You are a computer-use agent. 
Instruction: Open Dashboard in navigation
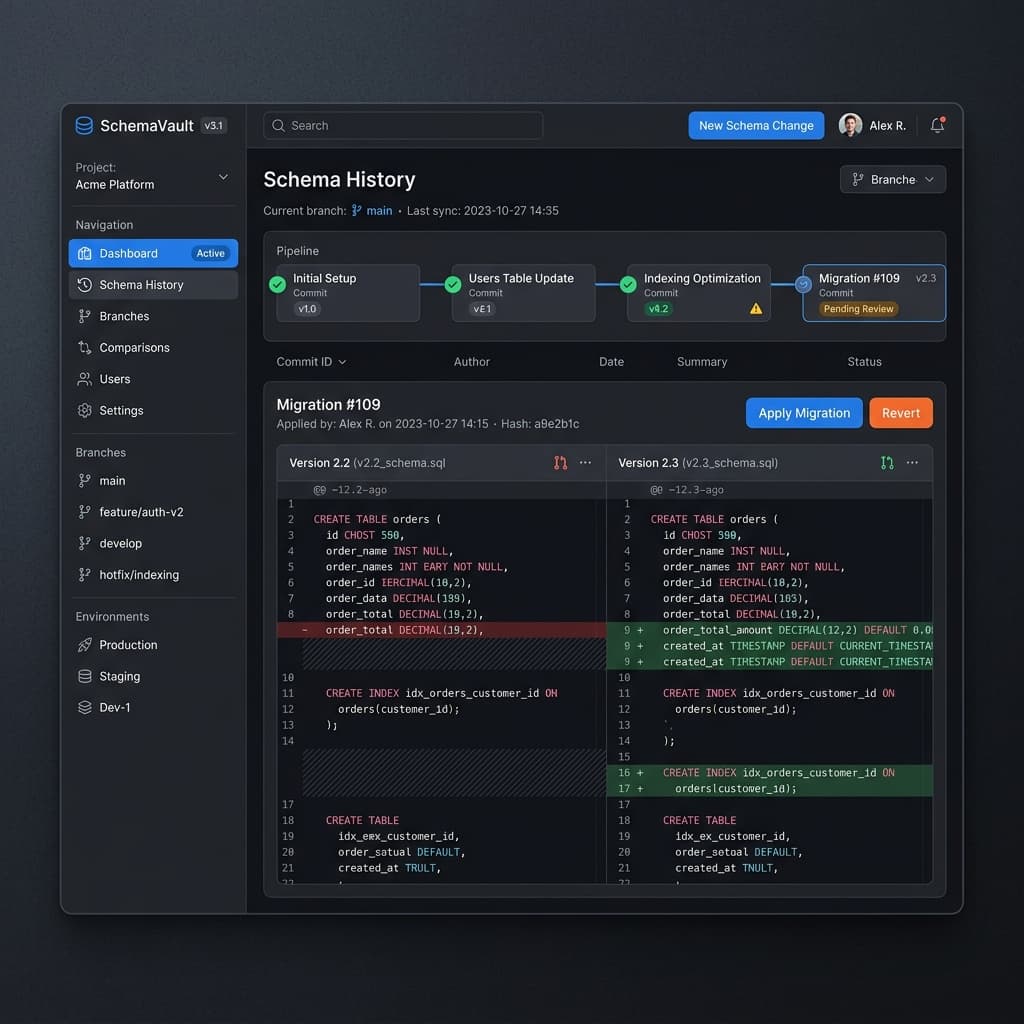click(153, 253)
